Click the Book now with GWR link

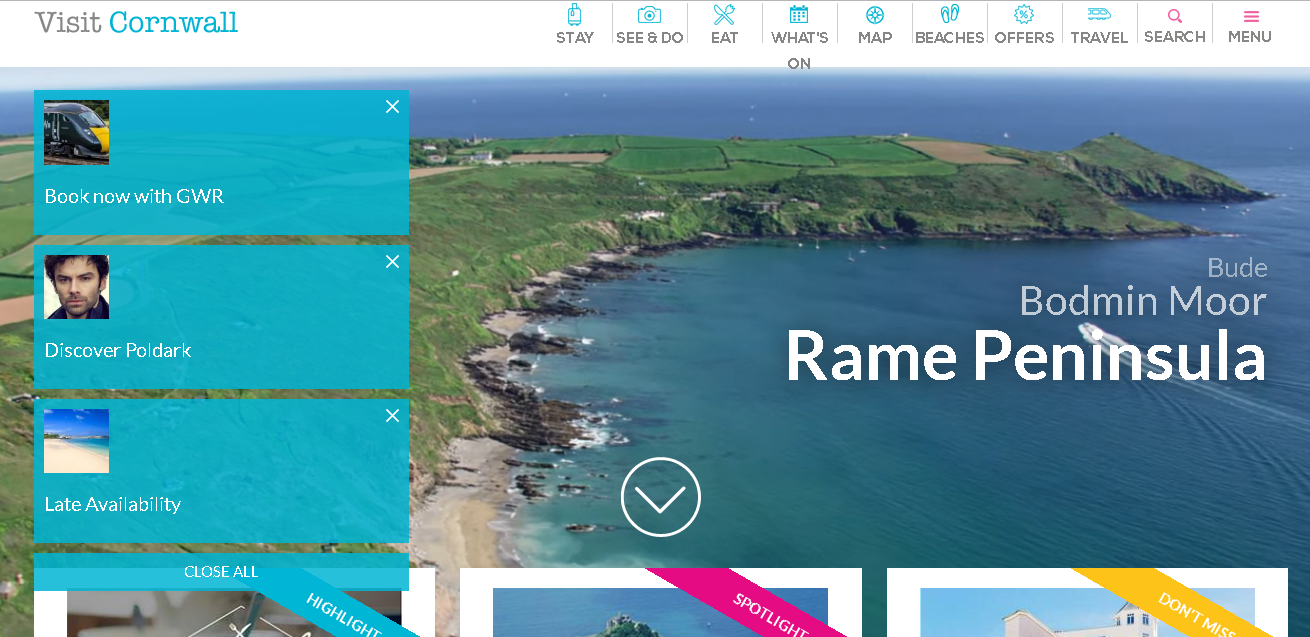pyautogui.click(x=134, y=197)
